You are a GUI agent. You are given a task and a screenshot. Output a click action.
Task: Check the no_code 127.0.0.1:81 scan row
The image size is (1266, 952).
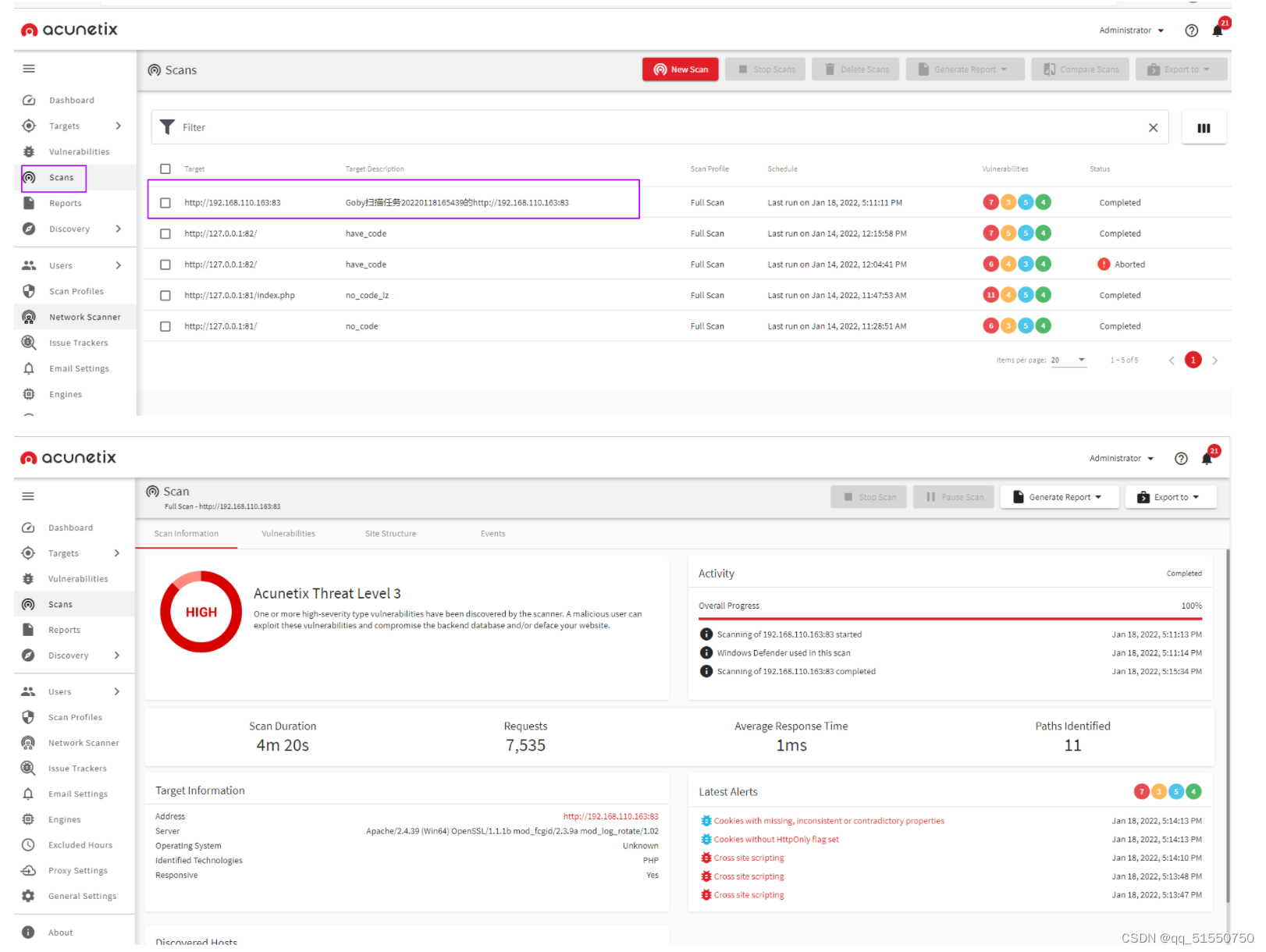[165, 326]
